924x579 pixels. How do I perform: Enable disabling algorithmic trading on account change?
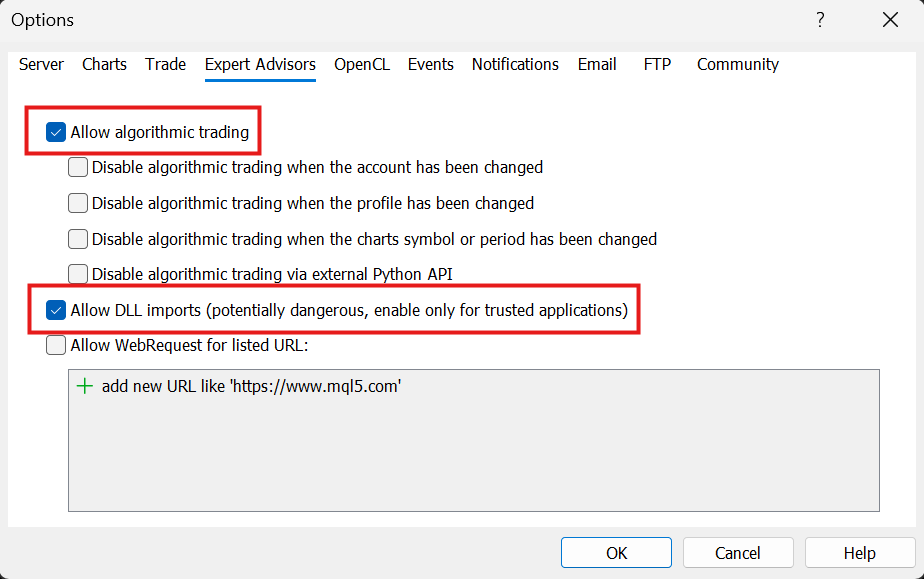(x=77, y=167)
